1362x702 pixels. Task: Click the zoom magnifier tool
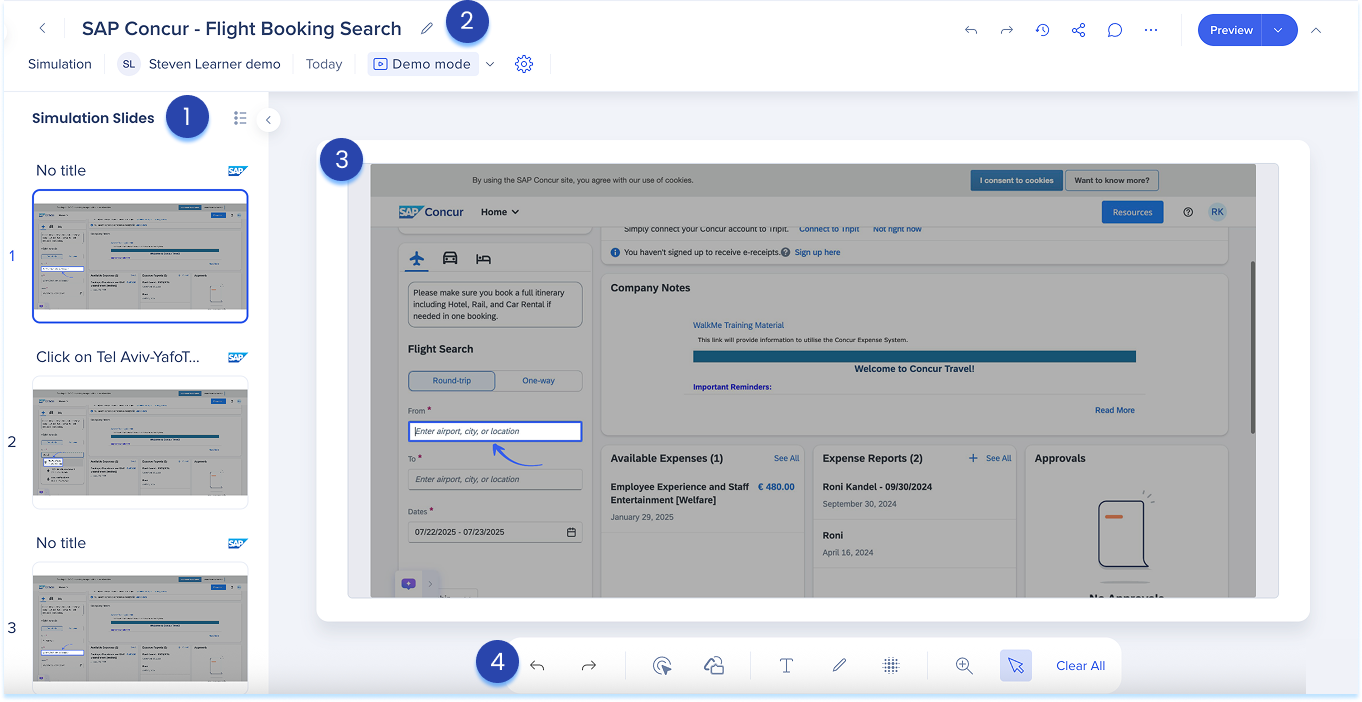pyautogui.click(x=964, y=666)
